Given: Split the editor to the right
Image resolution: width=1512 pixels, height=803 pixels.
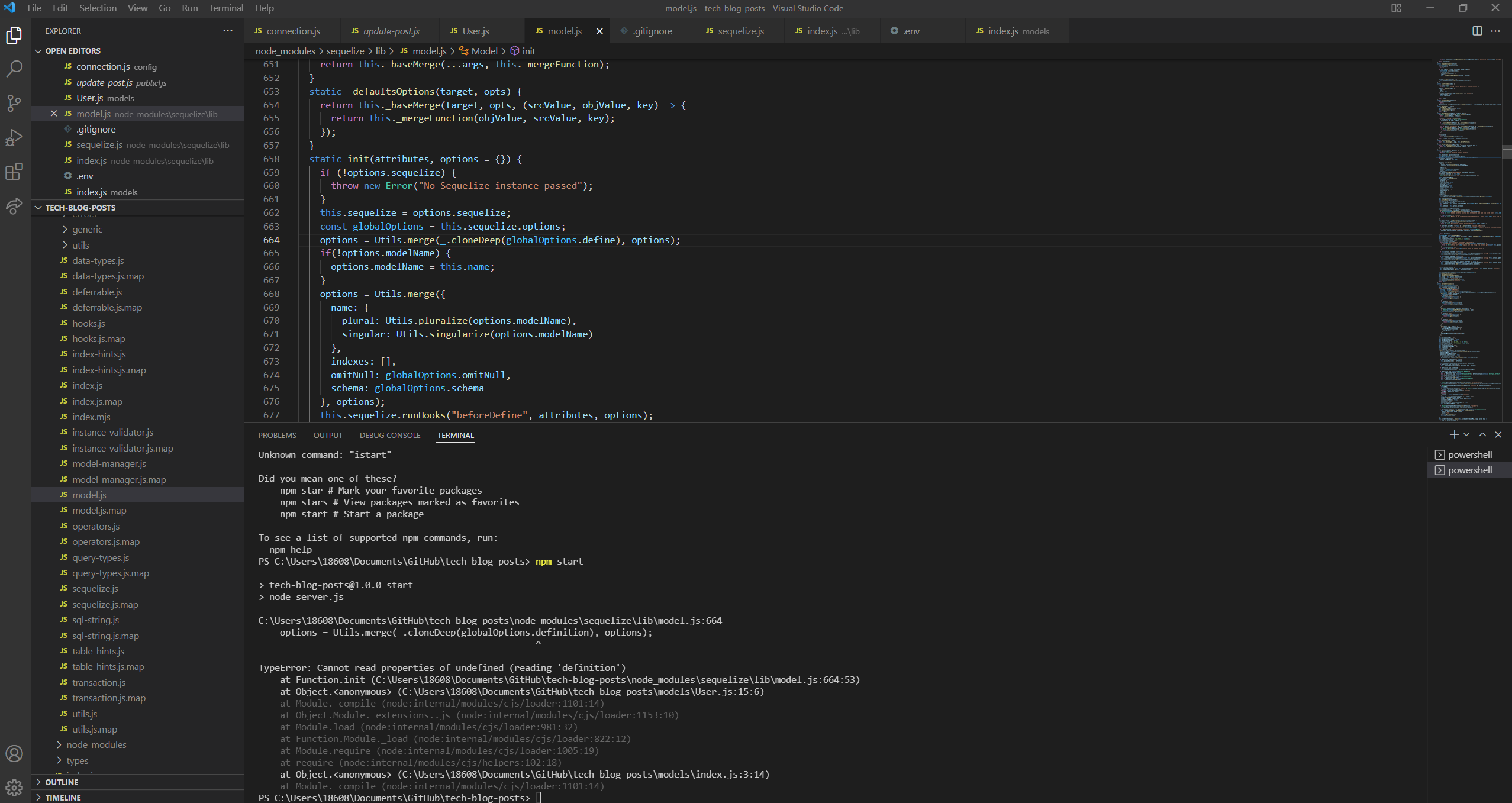Looking at the screenshot, I should 1477,31.
